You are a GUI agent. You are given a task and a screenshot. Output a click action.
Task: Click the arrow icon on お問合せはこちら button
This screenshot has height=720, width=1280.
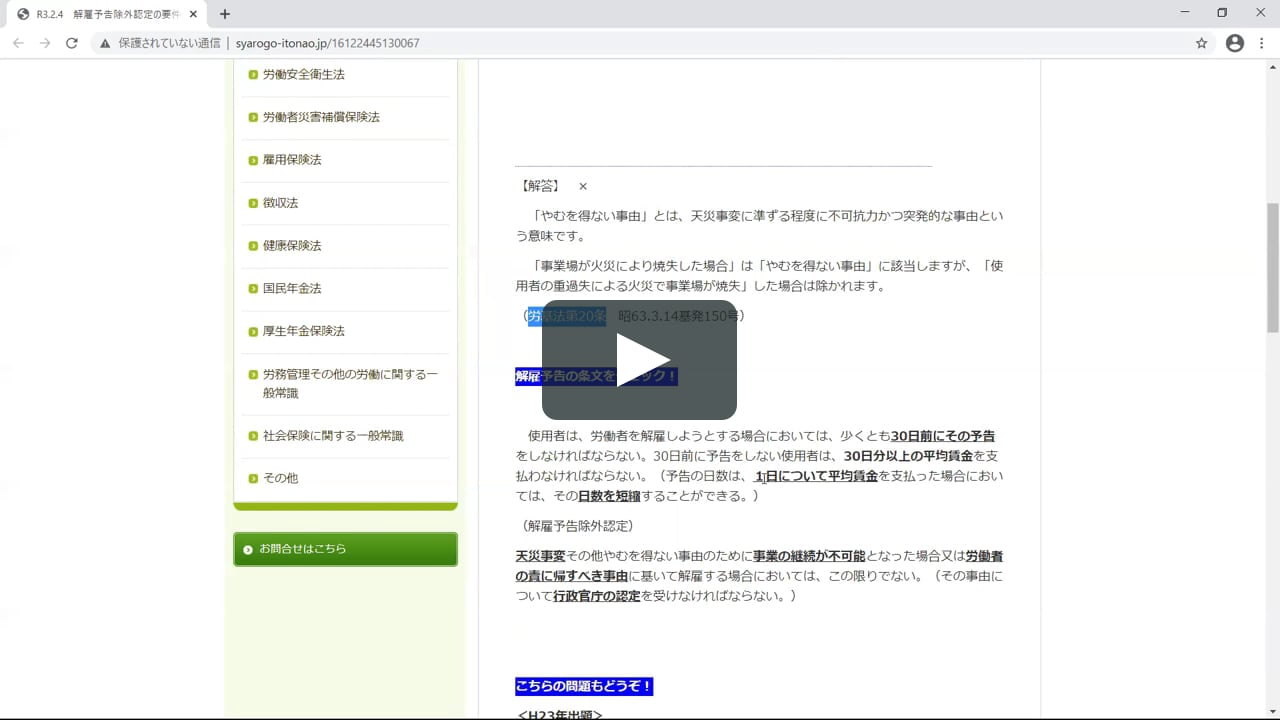coord(248,549)
